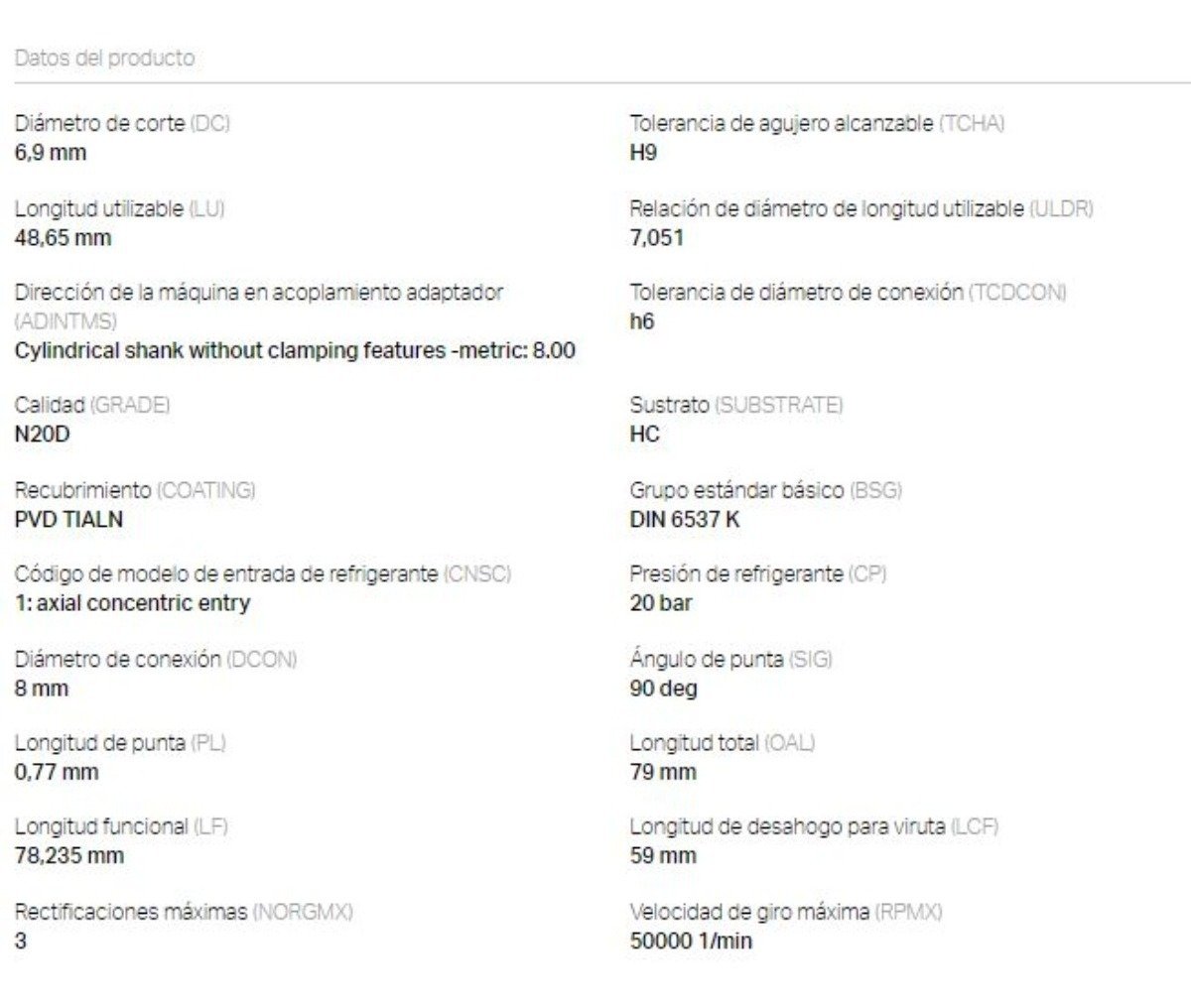Click the DIN 6537 K standard group value
The height and width of the screenshot is (1008, 1191).
(x=685, y=519)
